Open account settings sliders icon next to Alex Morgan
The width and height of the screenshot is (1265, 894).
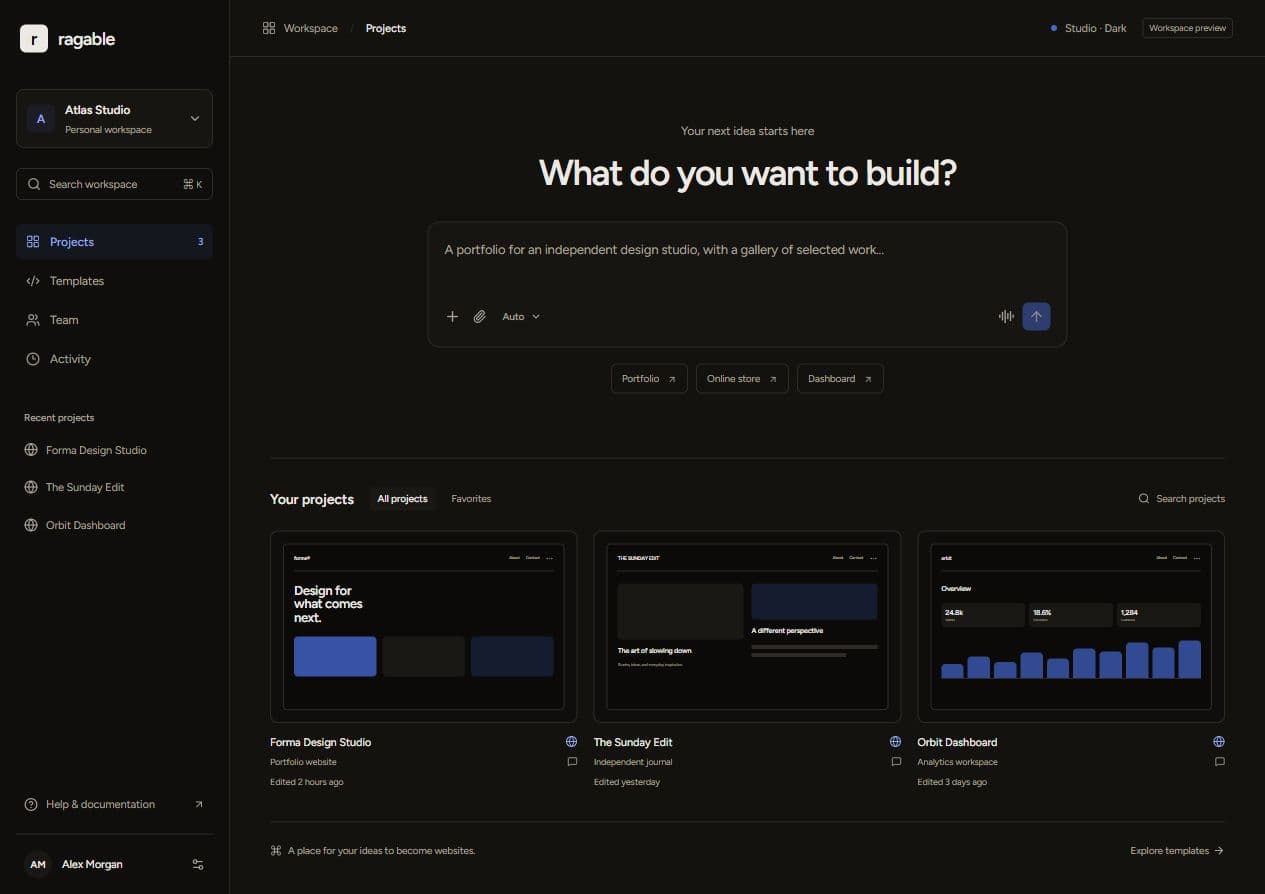198,864
